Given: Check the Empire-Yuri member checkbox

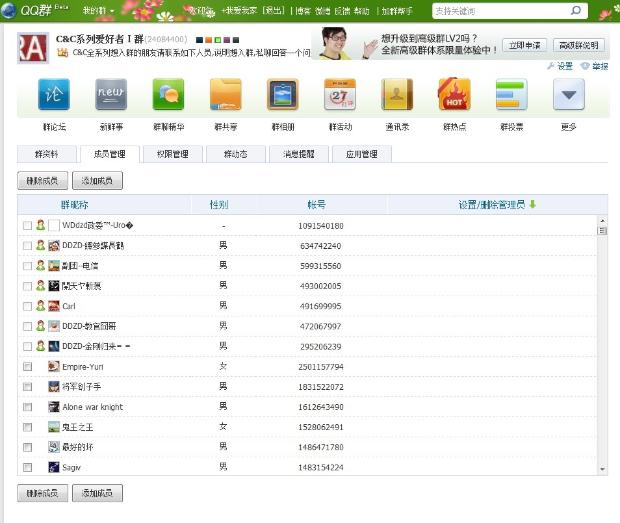Looking at the screenshot, I should (27, 366).
